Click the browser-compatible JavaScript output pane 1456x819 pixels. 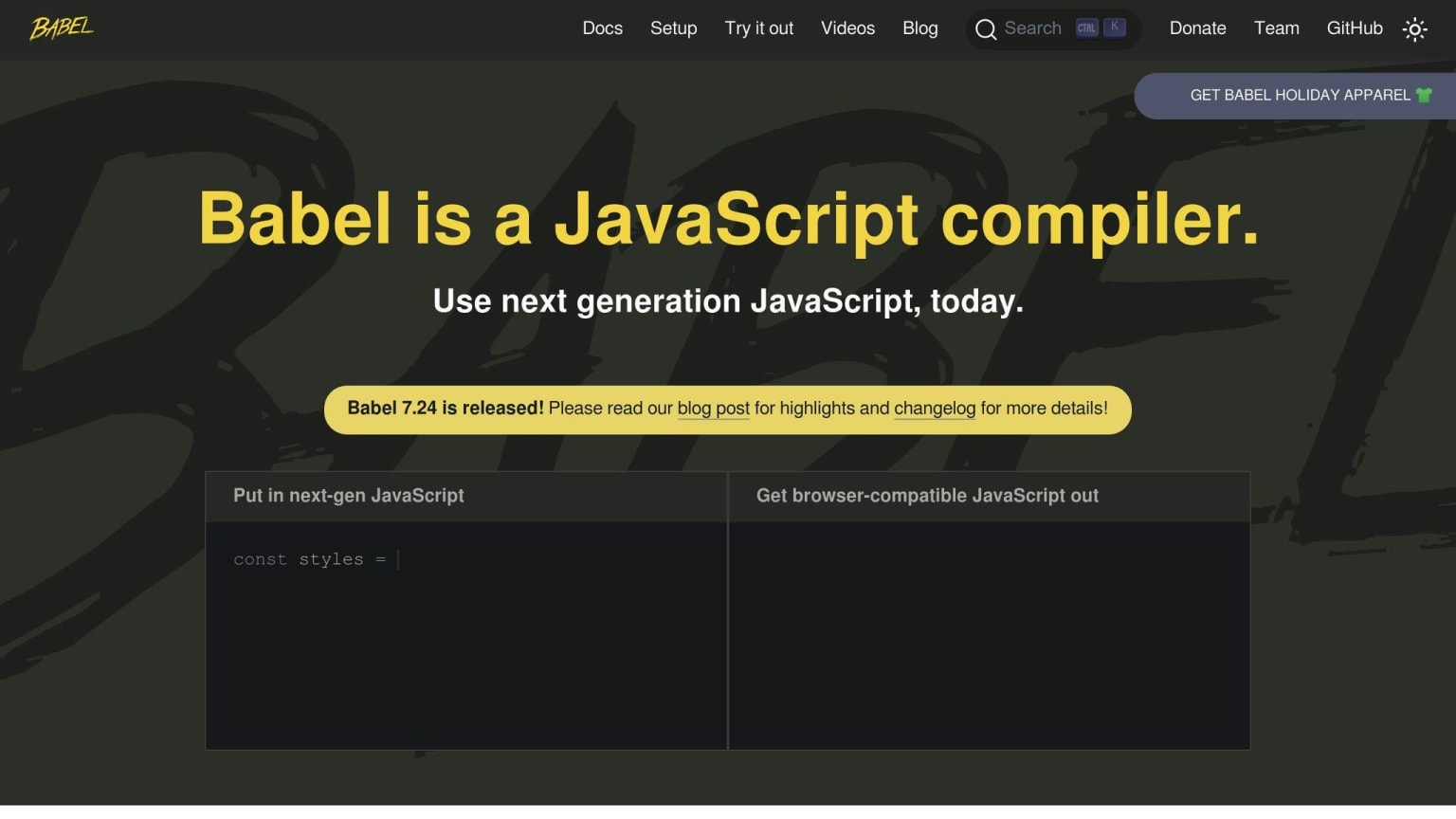tap(989, 635)
